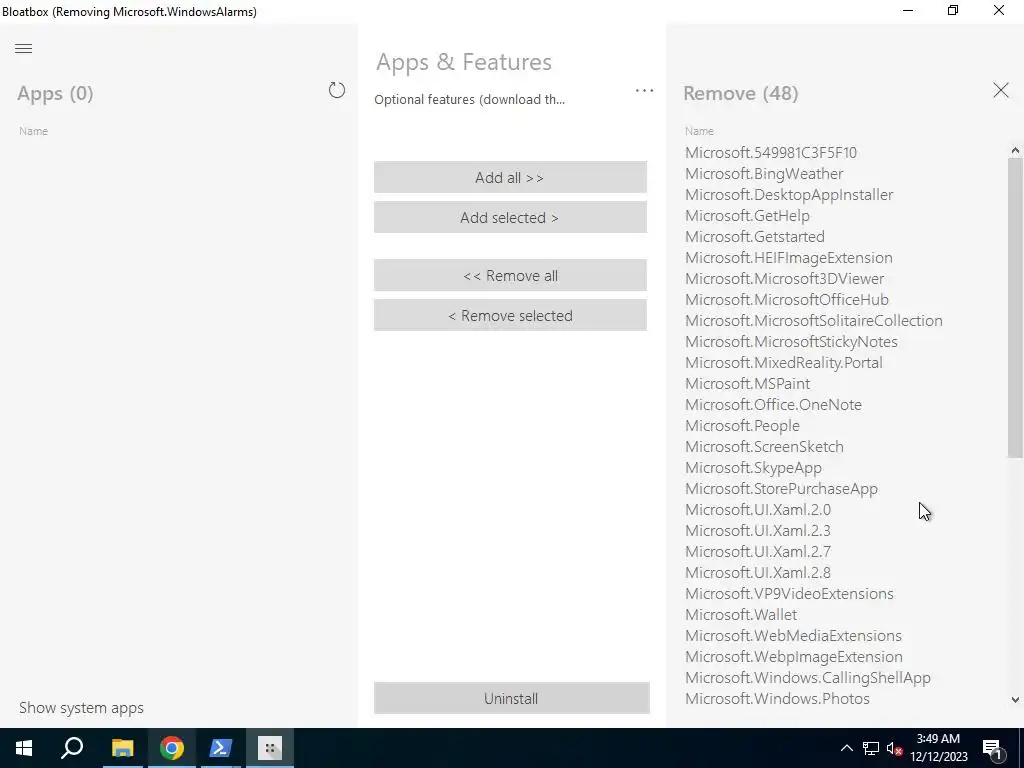The height and width of the screenshot is (768, 1024).
Task: Select Microsoft.MixedReality.Portal entry
Action: [x=784, y=362]
